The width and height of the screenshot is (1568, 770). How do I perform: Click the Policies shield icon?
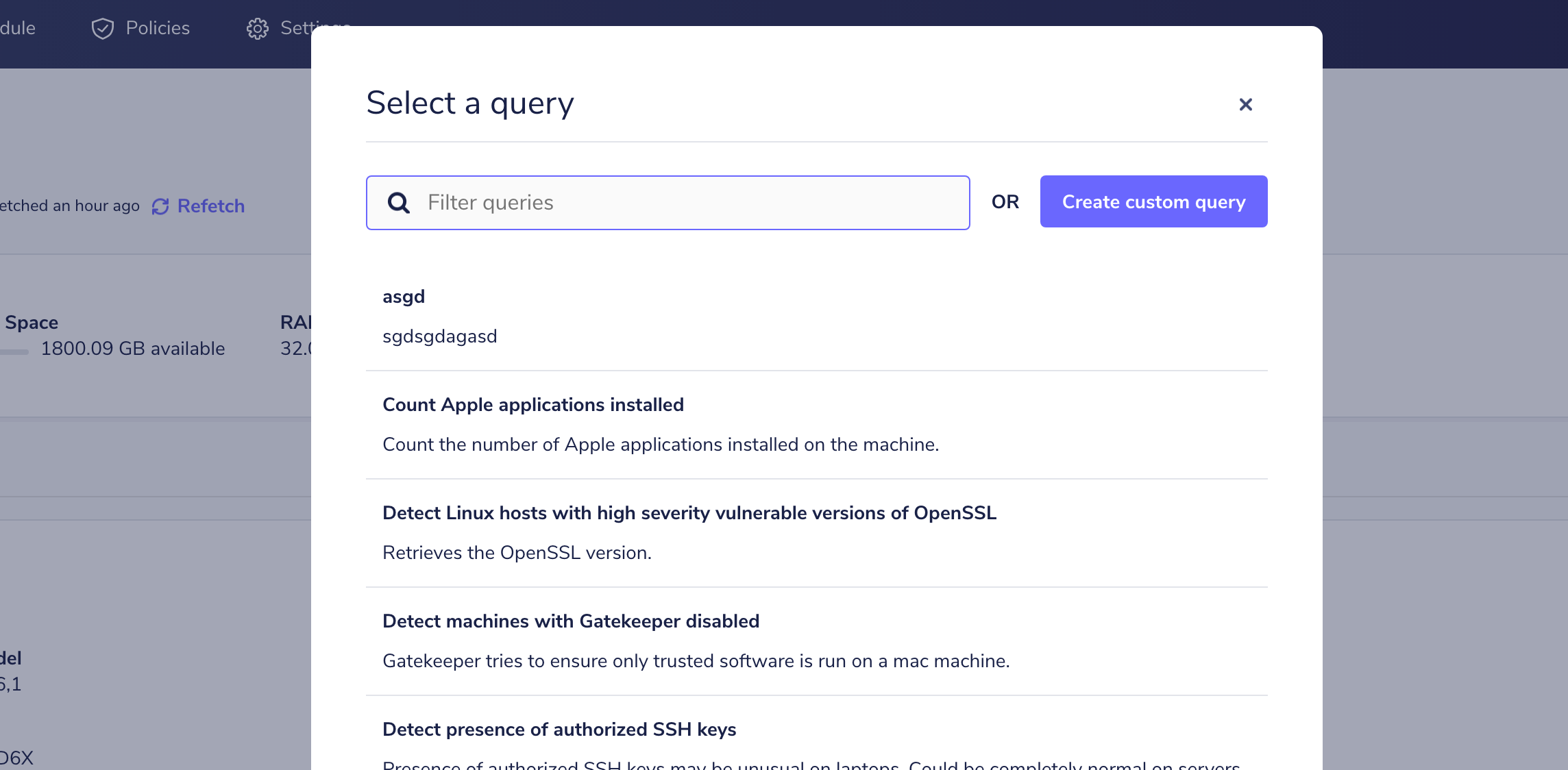[101, 28]
